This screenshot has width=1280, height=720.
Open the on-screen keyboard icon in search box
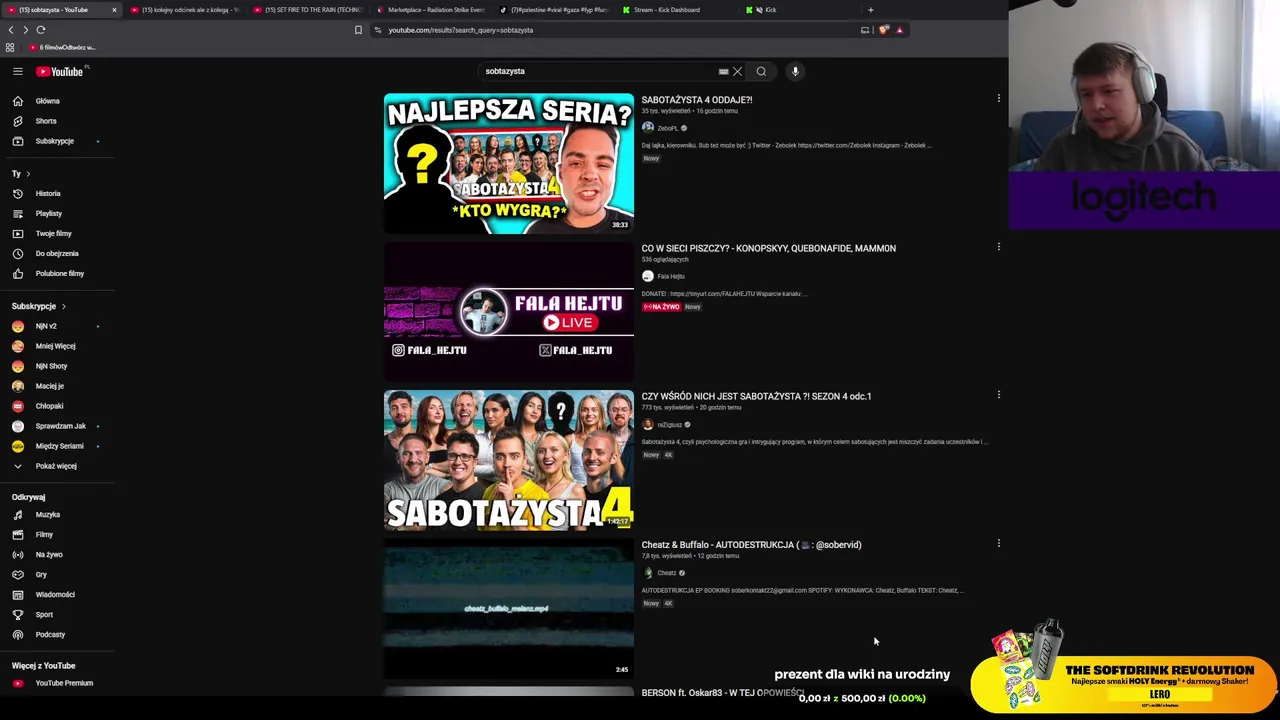[723, 71]
